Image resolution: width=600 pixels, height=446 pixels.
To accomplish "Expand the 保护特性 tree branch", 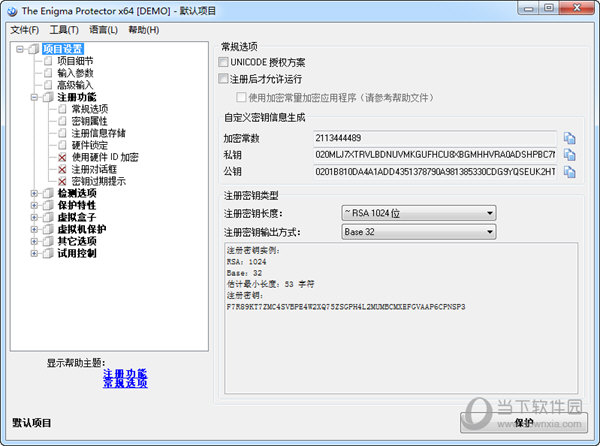I will pos(34,205).
